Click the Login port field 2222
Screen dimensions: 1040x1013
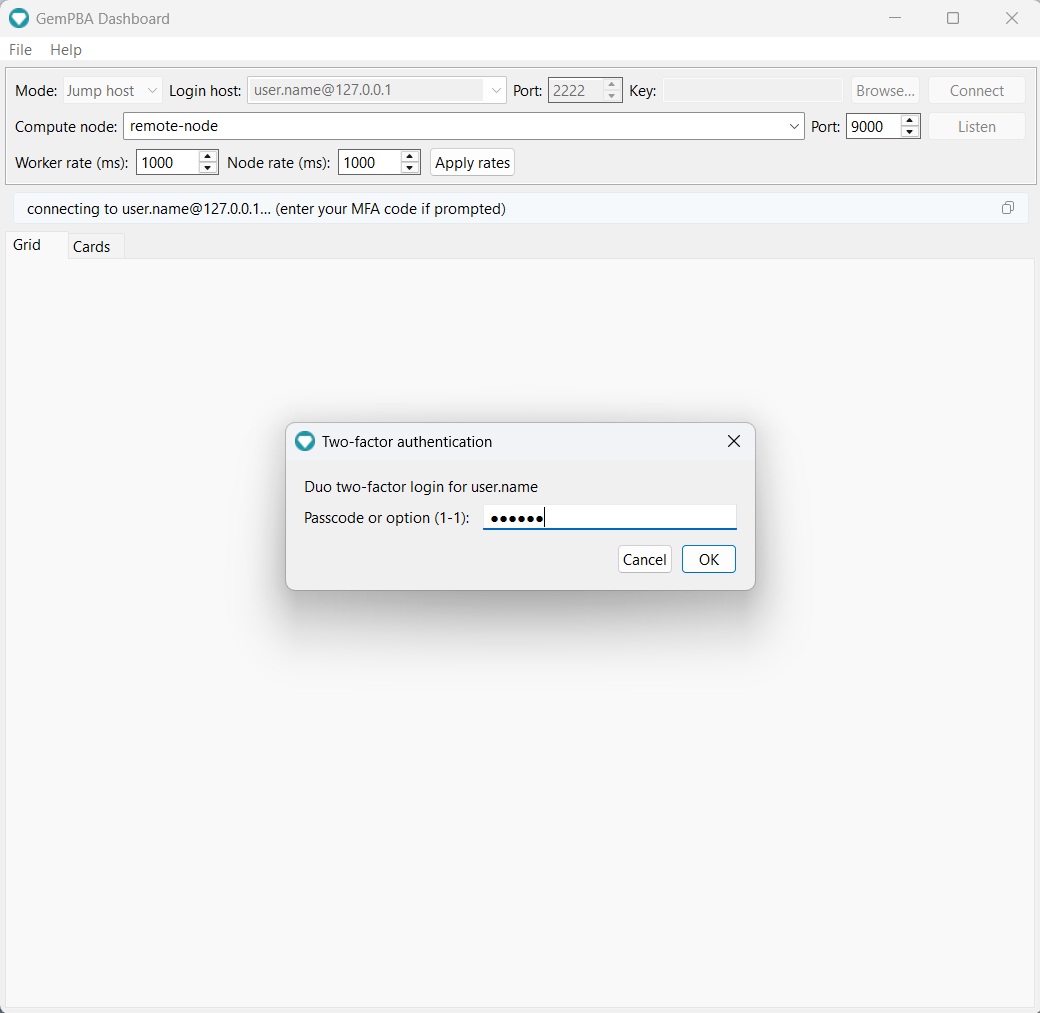[576, 91]
